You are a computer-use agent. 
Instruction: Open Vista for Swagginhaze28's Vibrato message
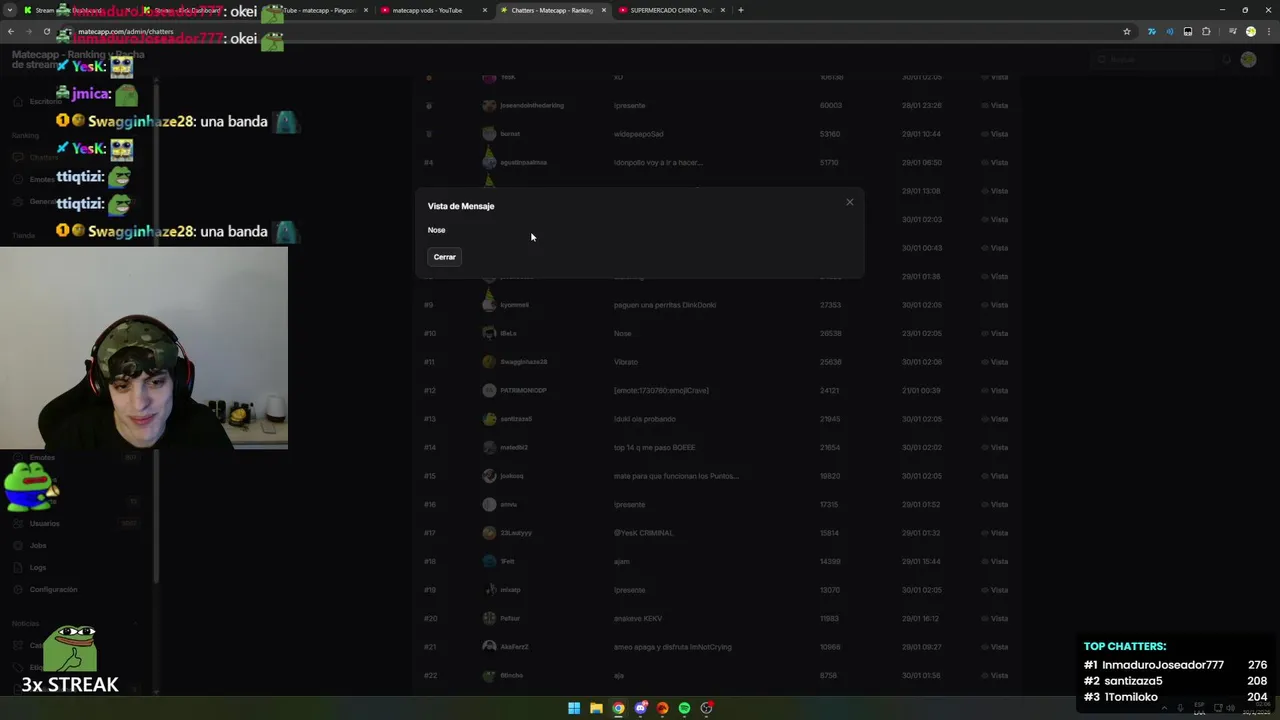[994, 362]
